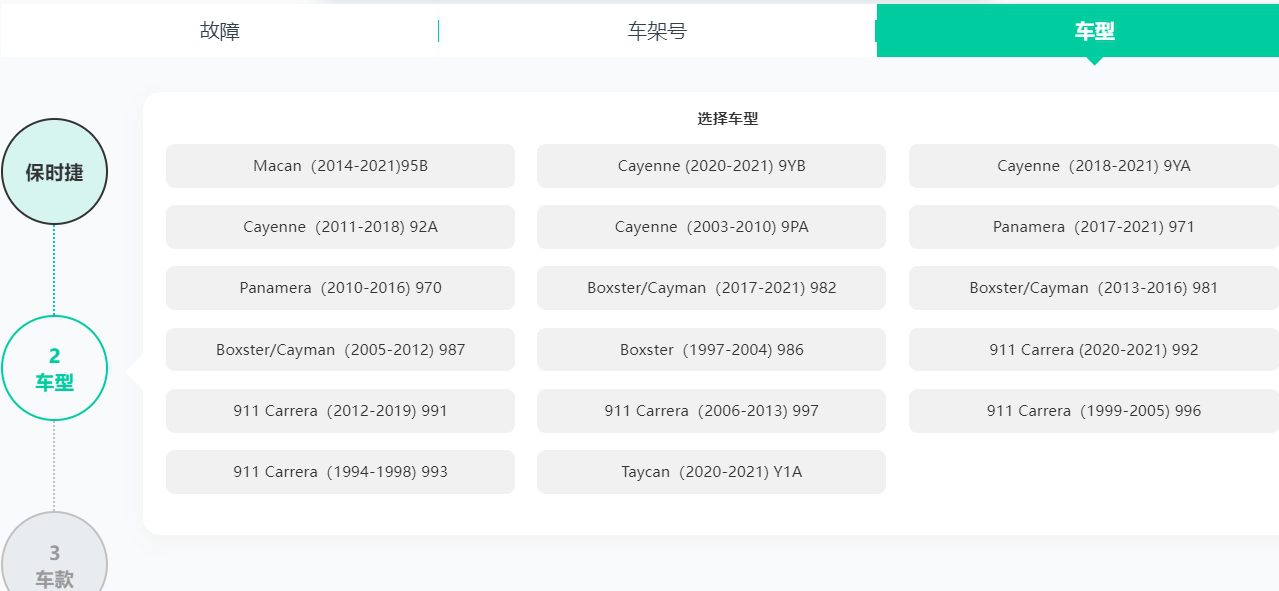The width and height of the screenshot is (1279, 591).
Task: Switch to the 车架号 tab
Action: [x=658, y=30]
